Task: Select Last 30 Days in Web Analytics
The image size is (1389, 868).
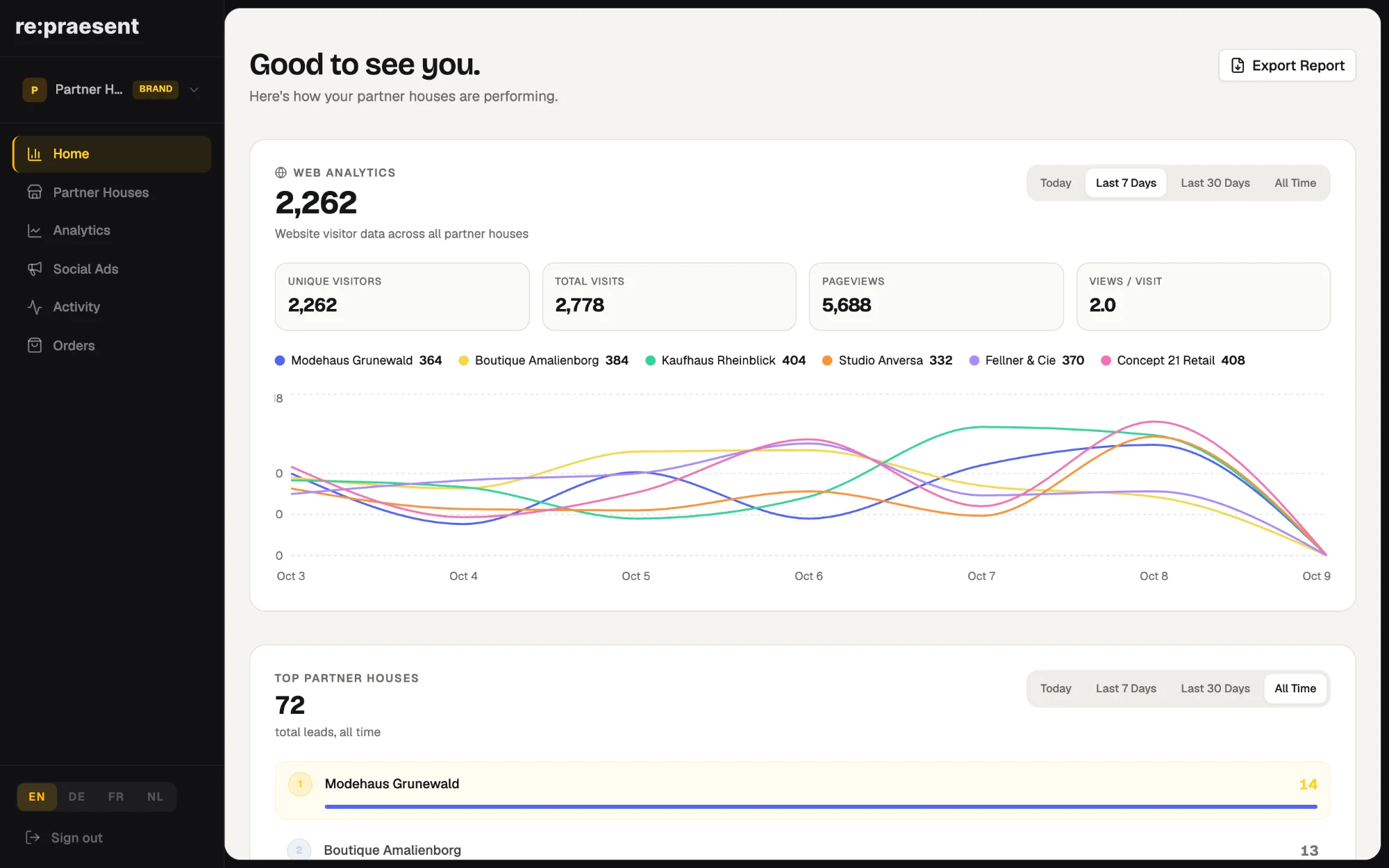Action: (x=1215, y=183)
